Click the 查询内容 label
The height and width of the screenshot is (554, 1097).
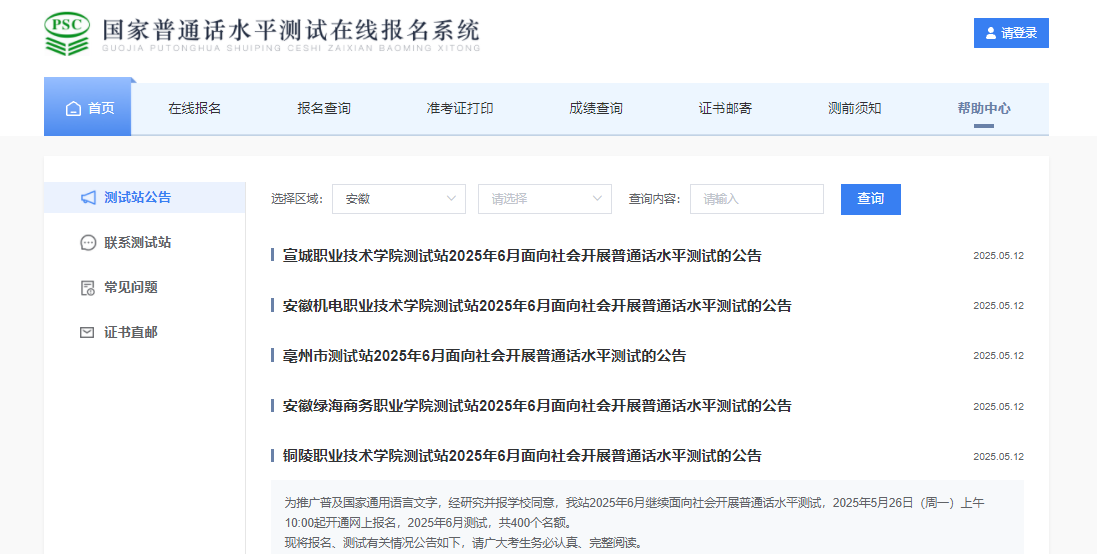[654, 199]
